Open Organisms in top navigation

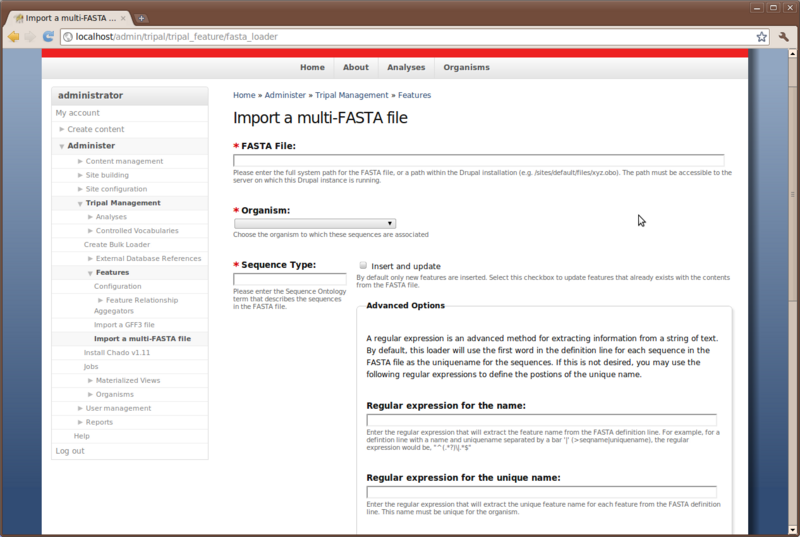466,67
